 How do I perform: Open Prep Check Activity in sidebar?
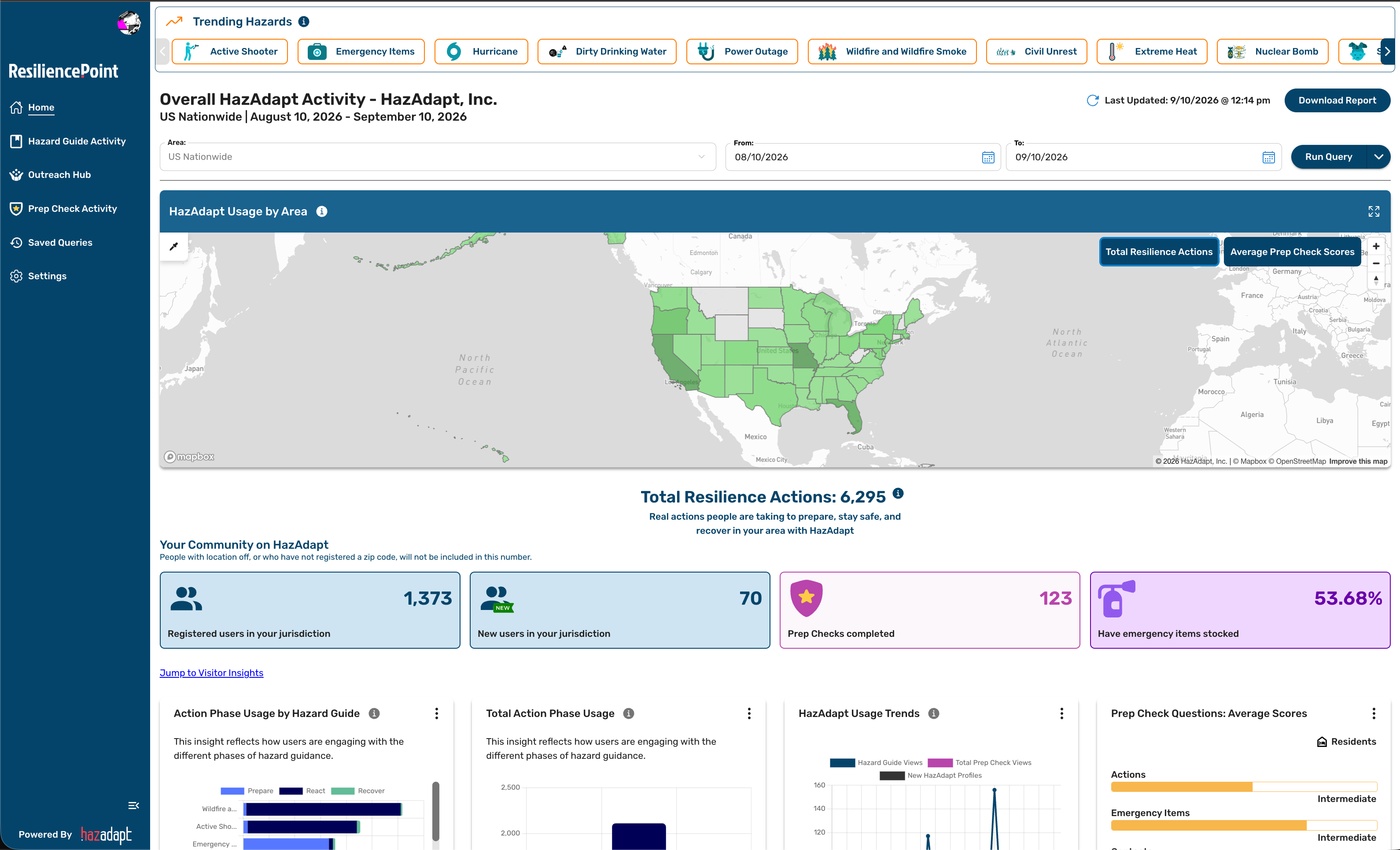63,209
